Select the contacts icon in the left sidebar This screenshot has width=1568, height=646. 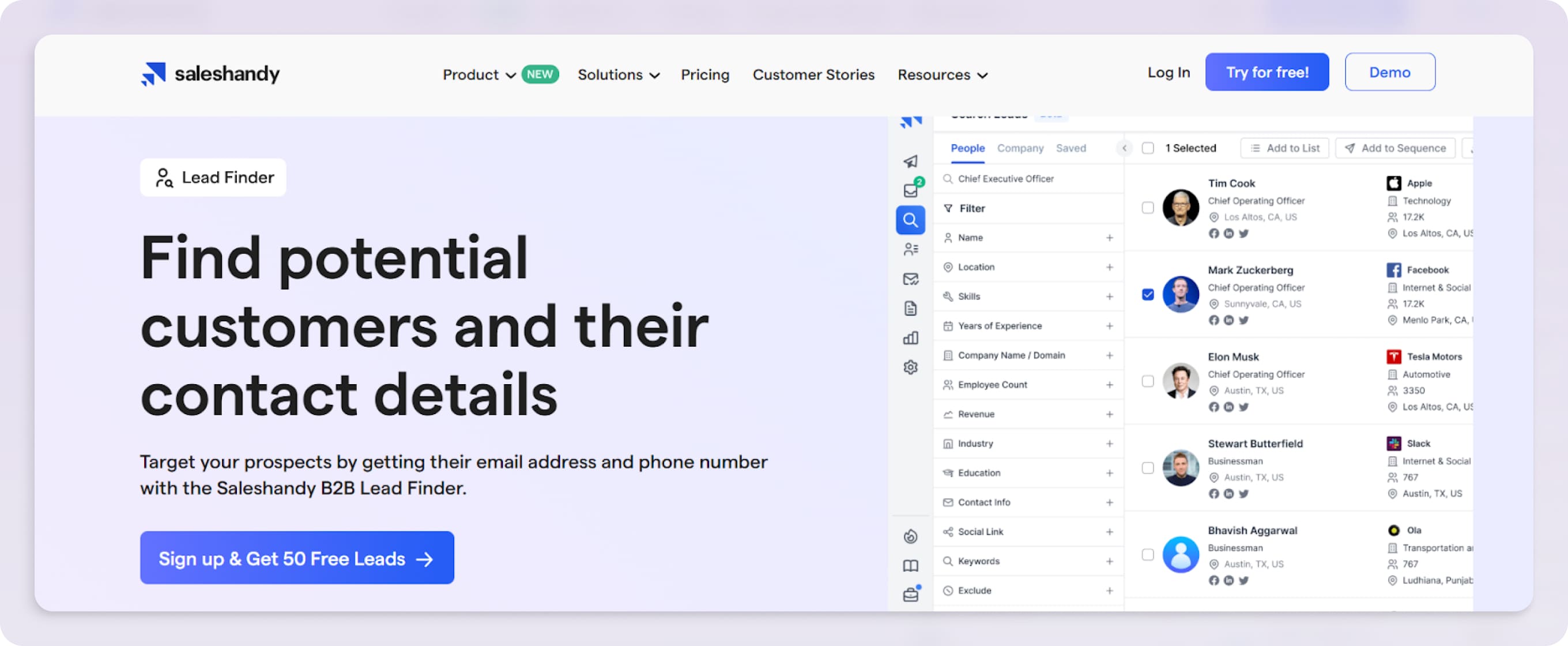[x=911, y=249]
